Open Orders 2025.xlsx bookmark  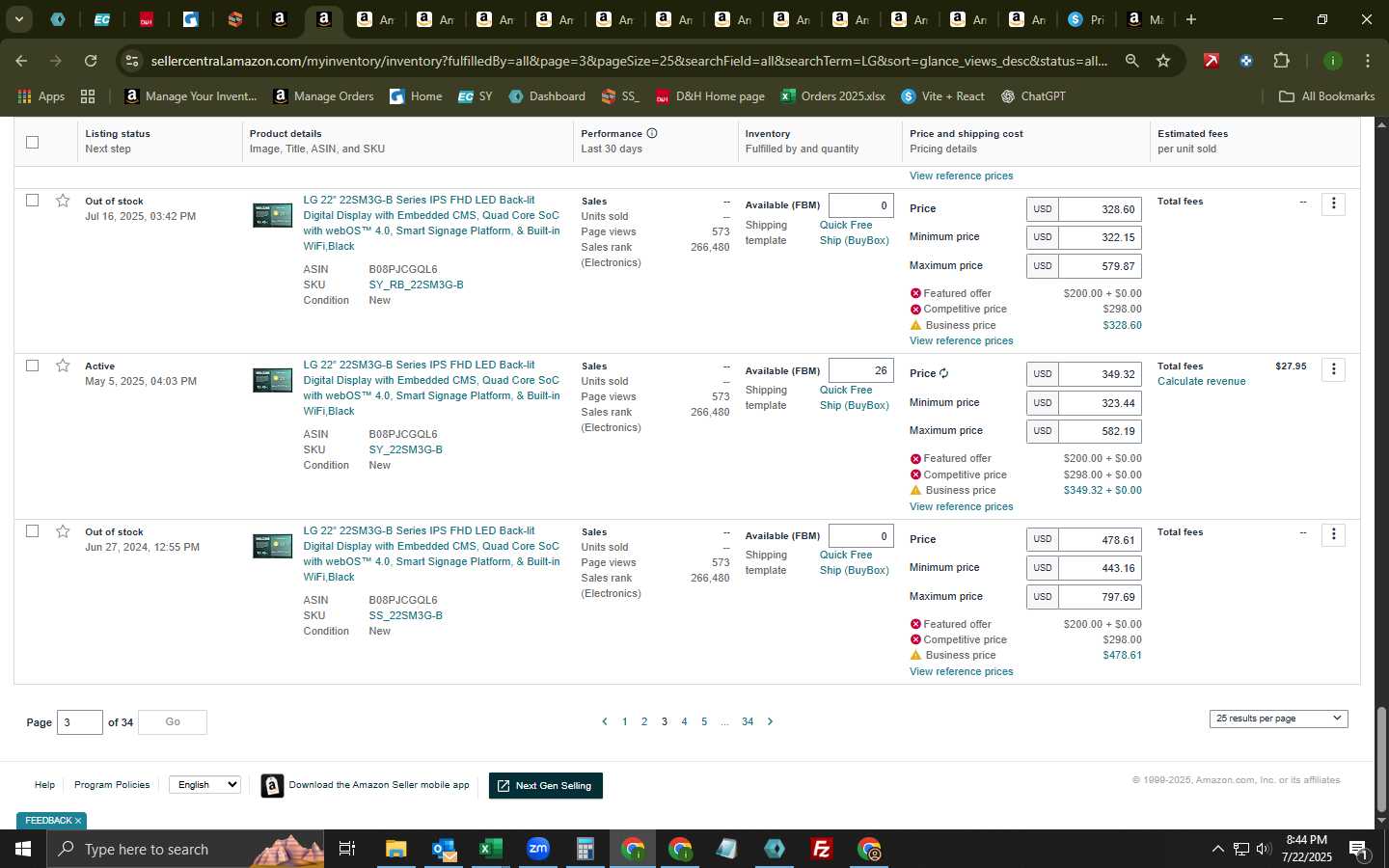coord(833,96)
